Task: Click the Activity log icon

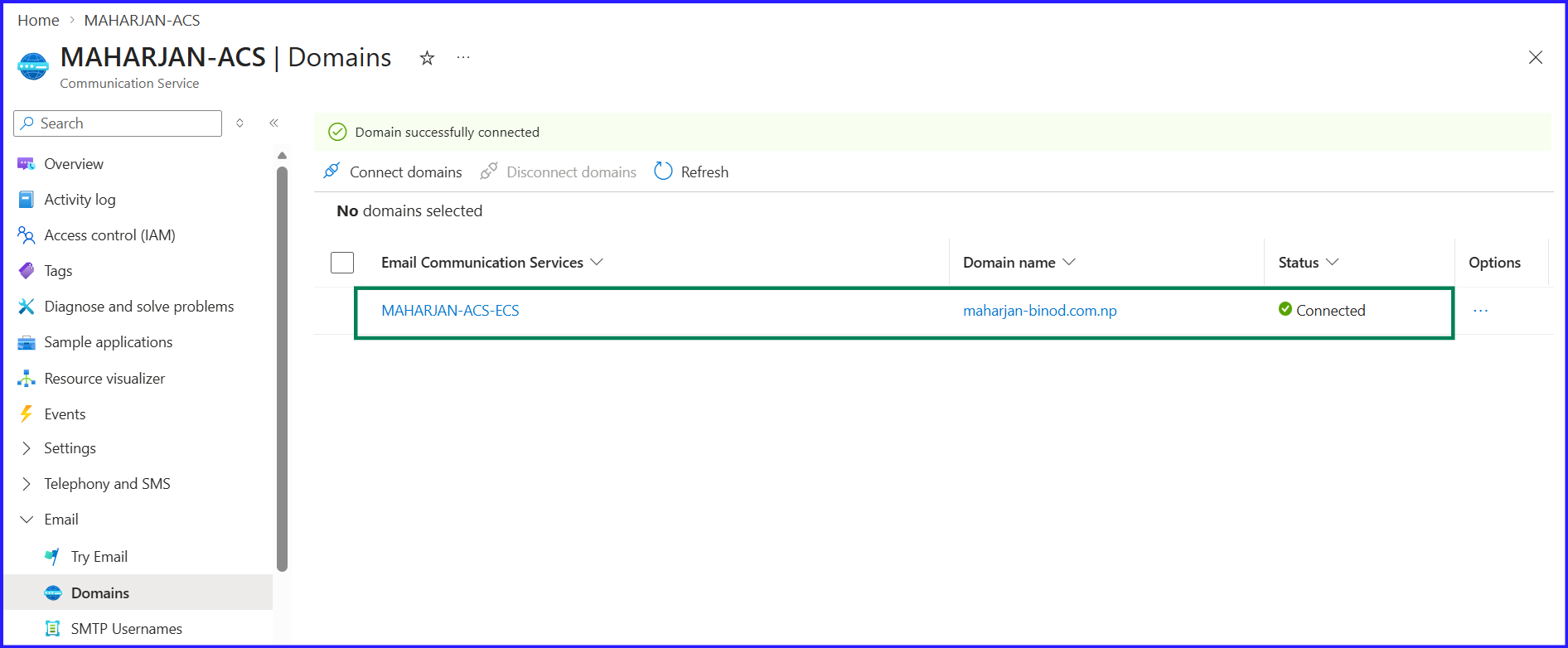Action: coord(27,200)
